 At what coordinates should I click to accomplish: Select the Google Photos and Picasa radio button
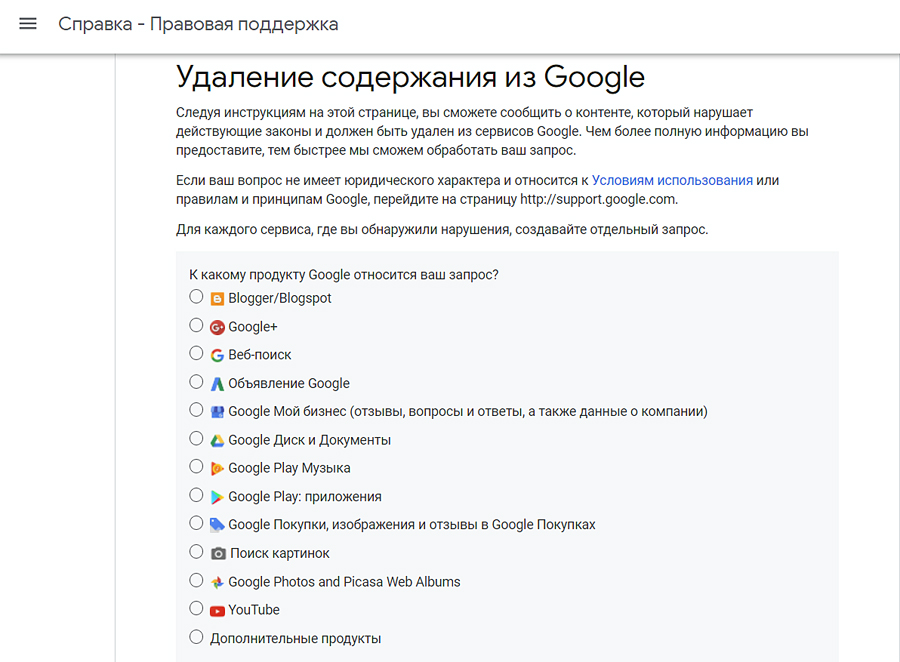click(196, 580)
